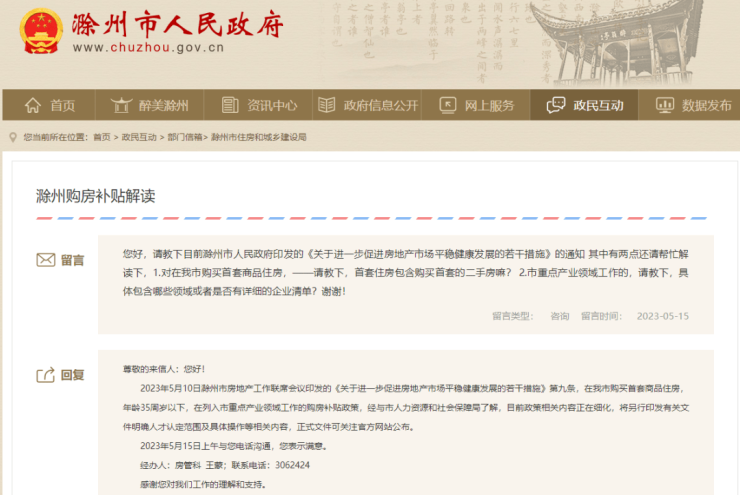Click the message date 2023-05-15
Viewport: 740px width, 495px height.
click(x=663, y=316)
